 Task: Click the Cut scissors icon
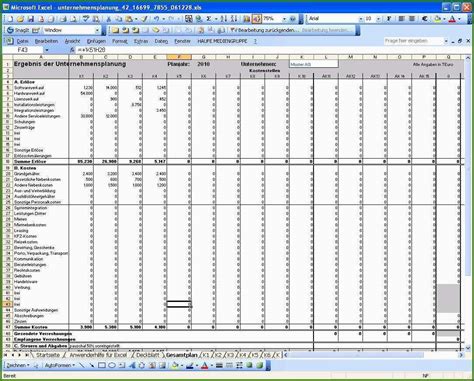pos(108,19)
